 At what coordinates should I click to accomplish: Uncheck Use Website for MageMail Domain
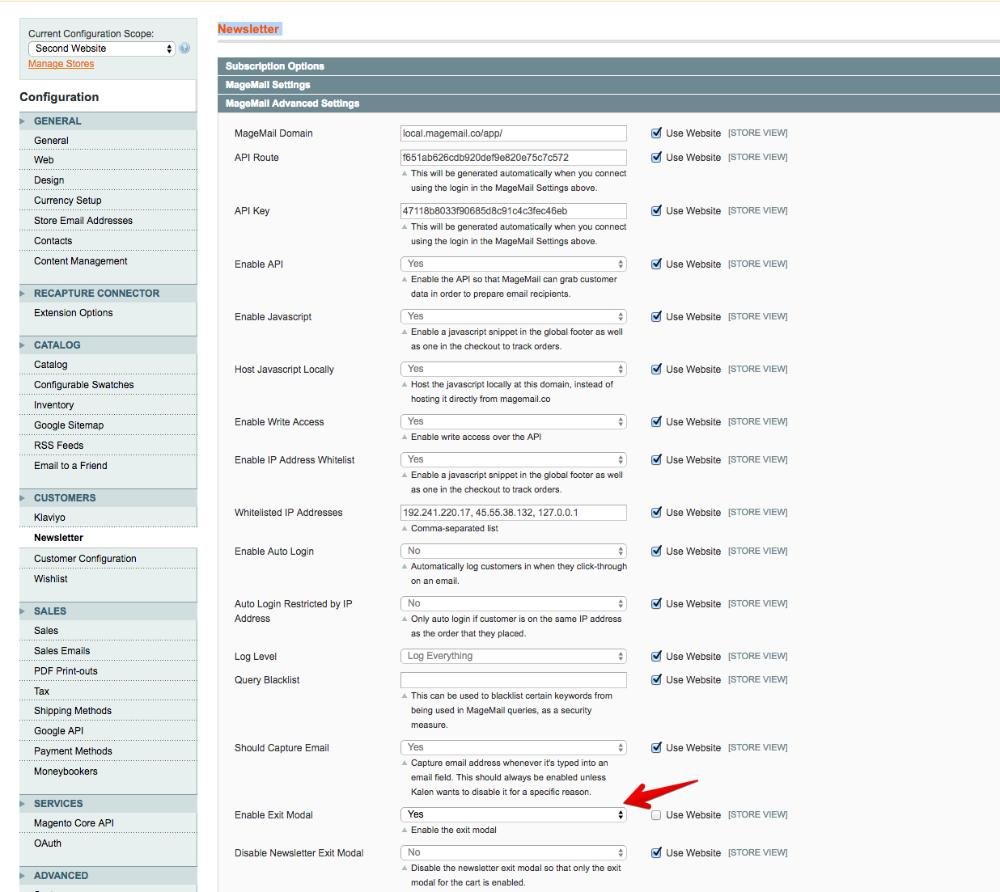point(656,132)
